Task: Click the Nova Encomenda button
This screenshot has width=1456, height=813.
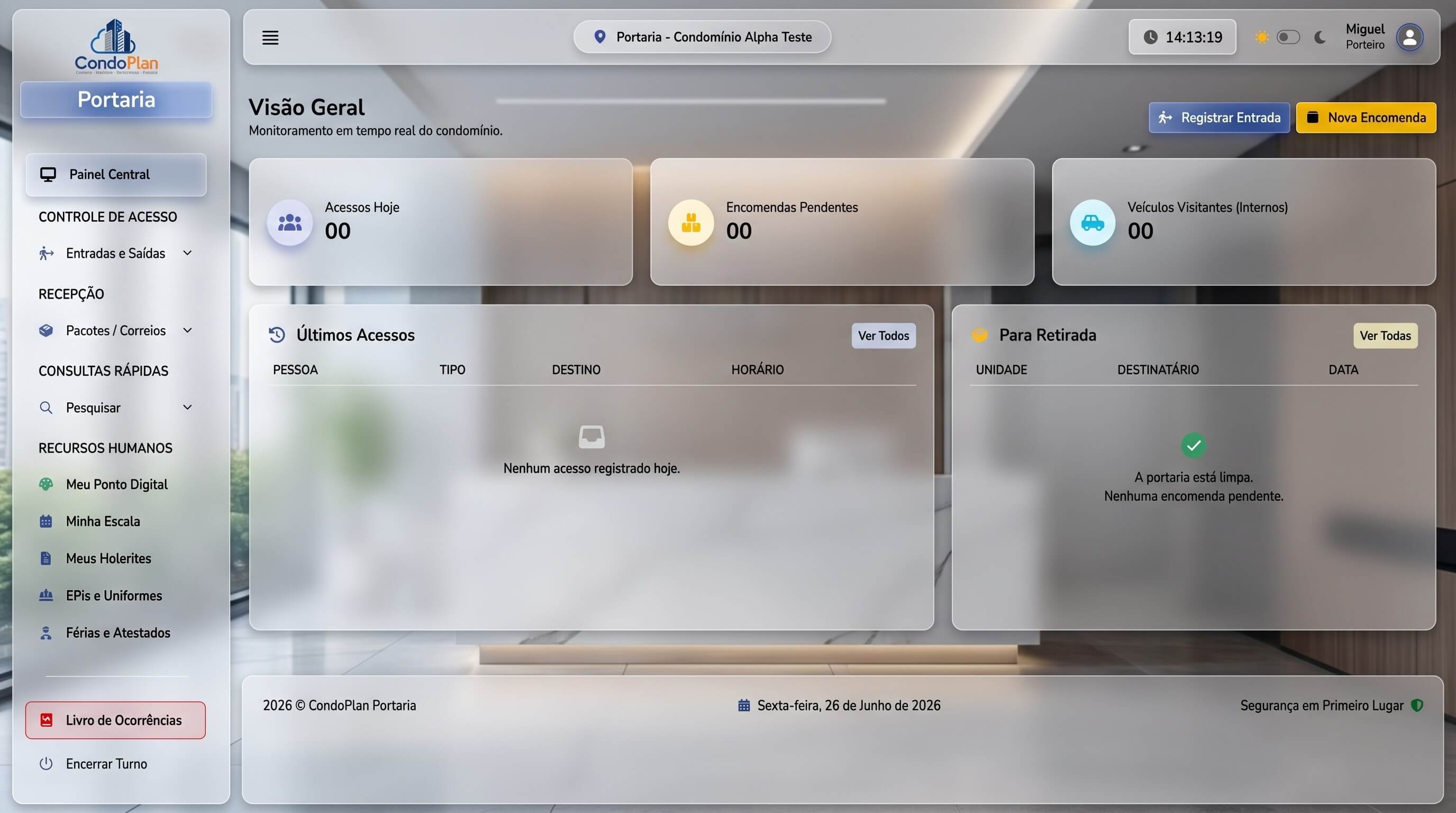Action: coord(1366,118)
